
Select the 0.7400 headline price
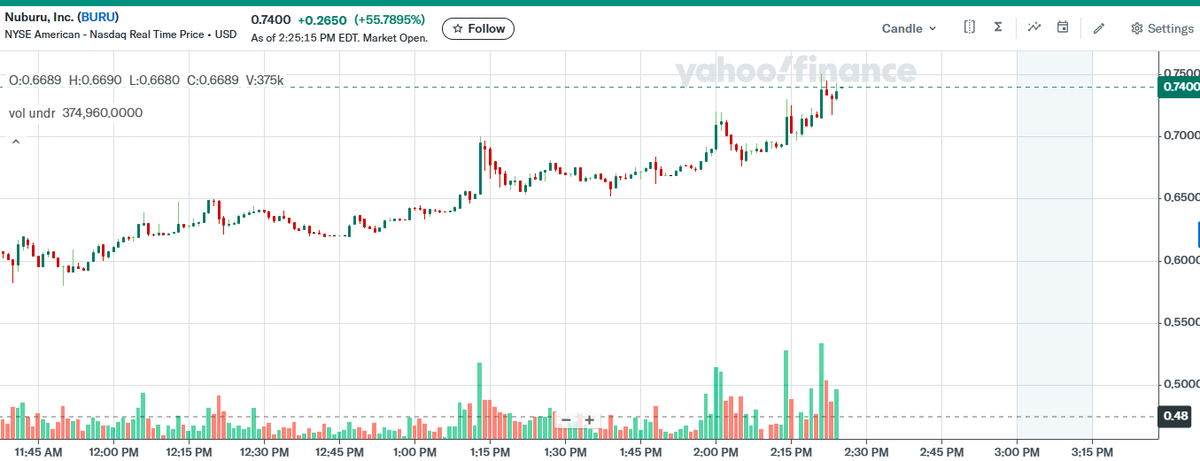tap(269, 19)
